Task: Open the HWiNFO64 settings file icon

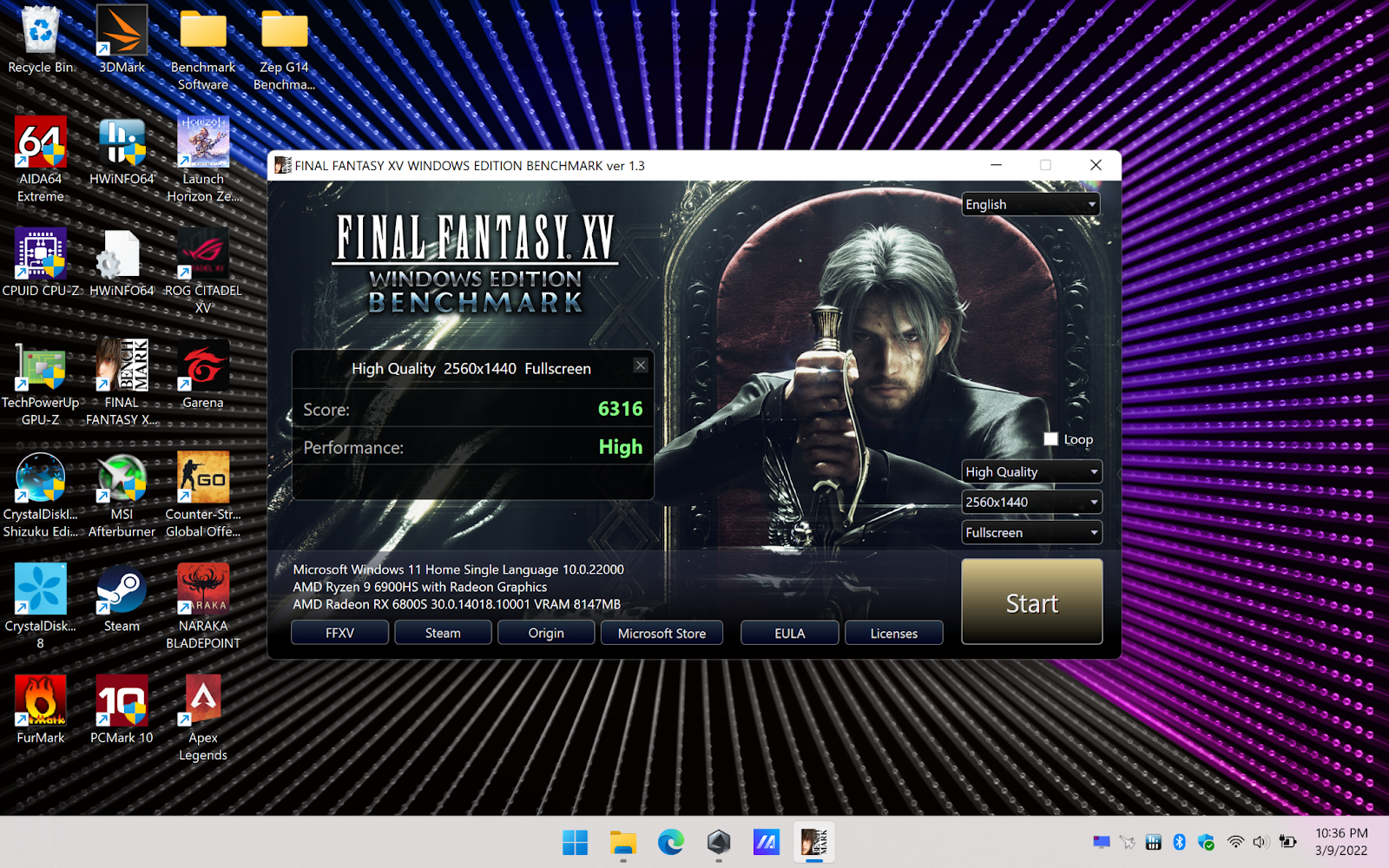Action: (x=122, y=263)
